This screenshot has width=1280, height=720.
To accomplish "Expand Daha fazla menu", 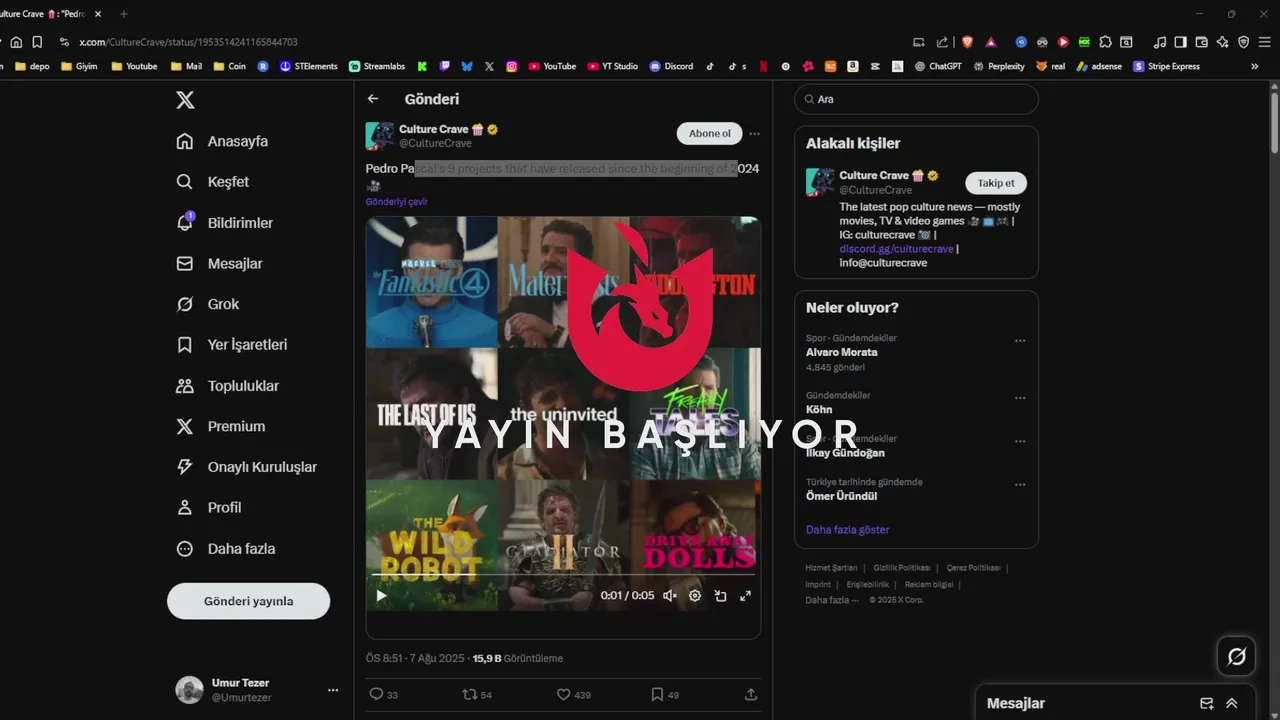I will 225,549.
